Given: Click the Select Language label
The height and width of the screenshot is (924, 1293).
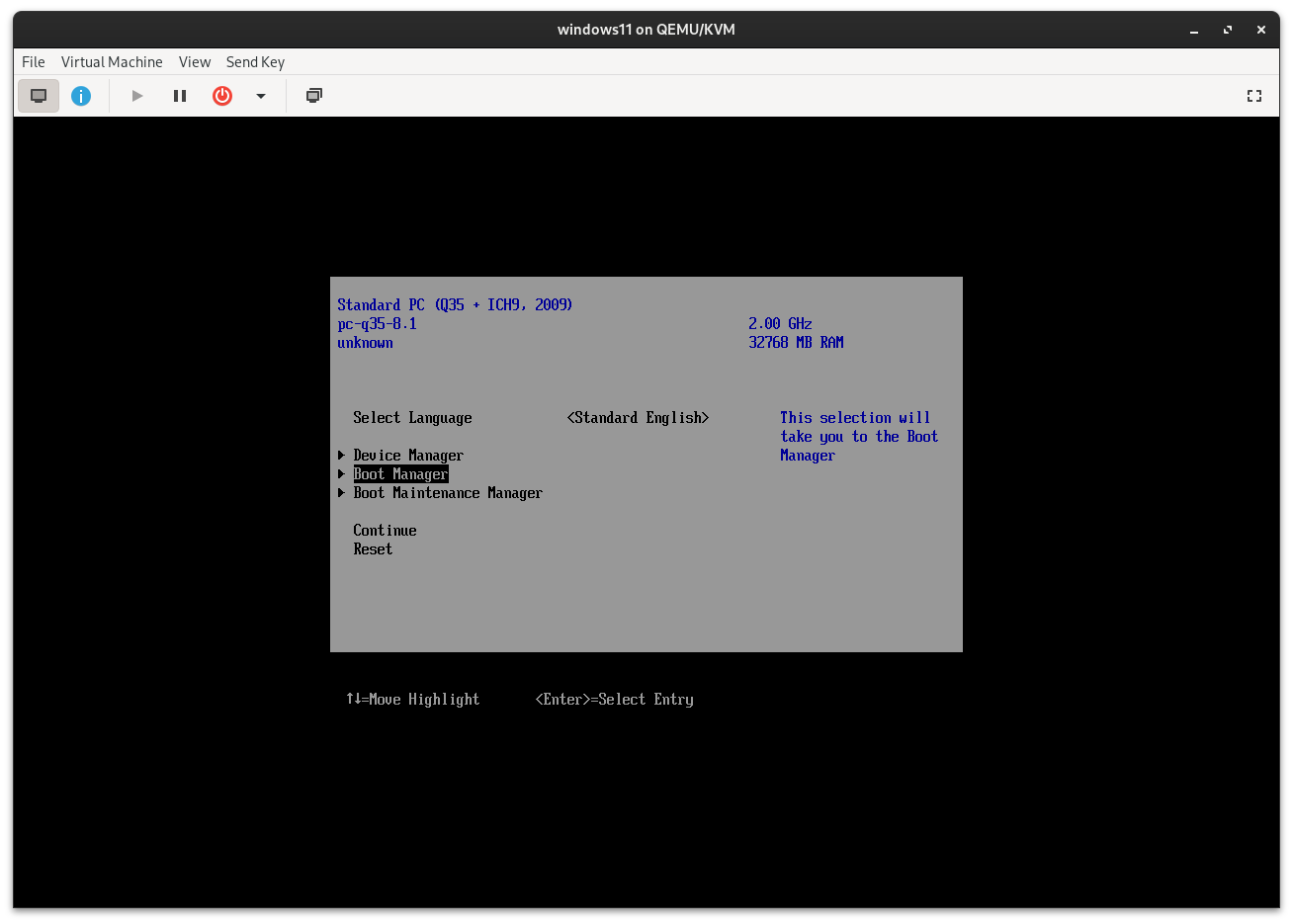Looking at the screenshot, I should 412,418.
